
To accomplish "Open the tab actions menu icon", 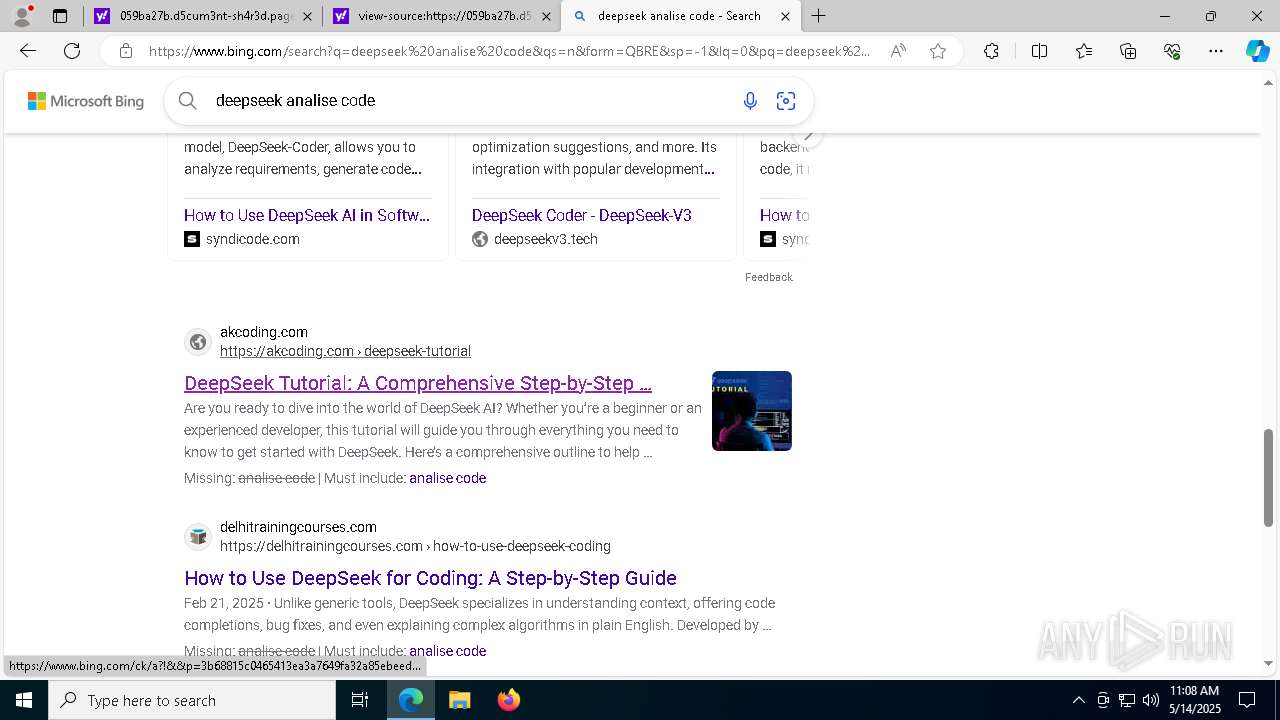I will [x=60, y=16].
